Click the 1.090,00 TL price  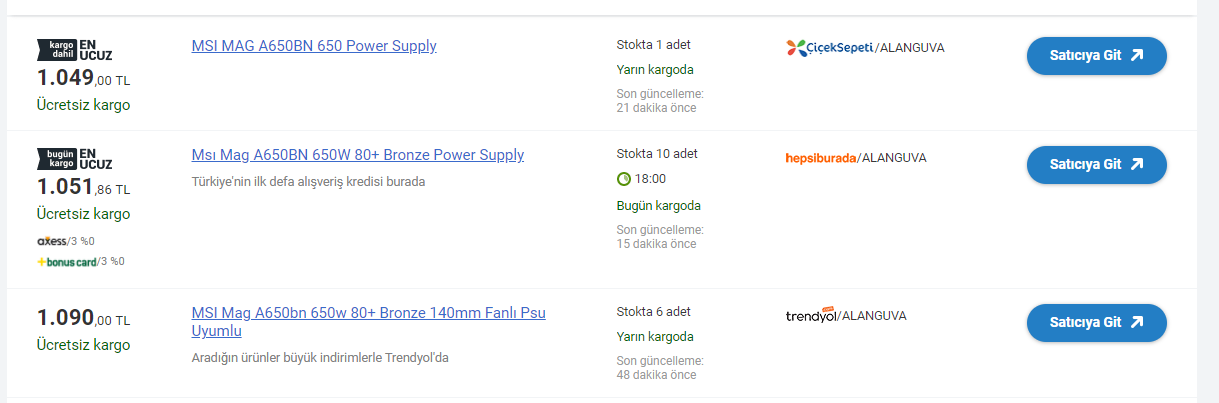[x=84, y=319]
